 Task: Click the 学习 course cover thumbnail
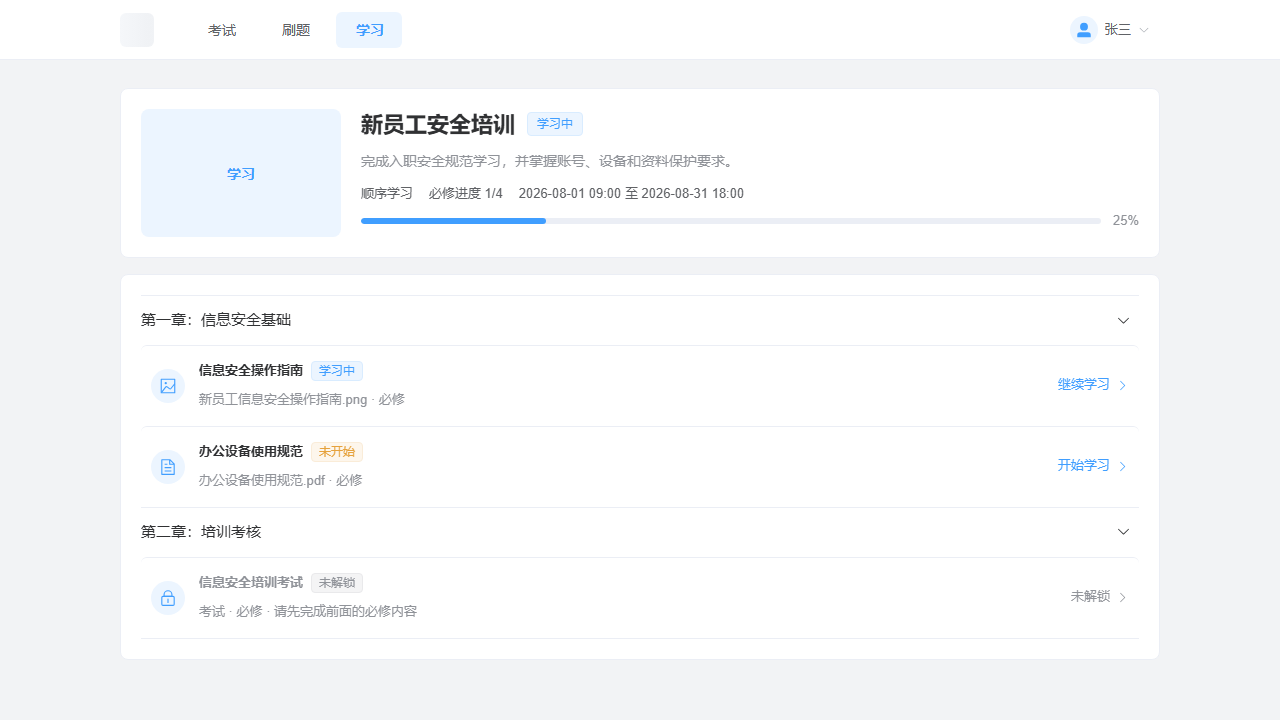click(241, 173)
